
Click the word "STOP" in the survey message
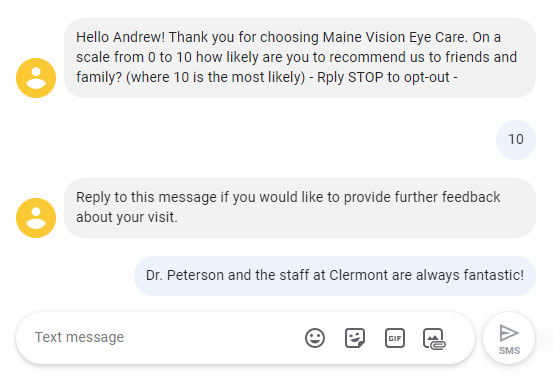(x=365, y=77)
